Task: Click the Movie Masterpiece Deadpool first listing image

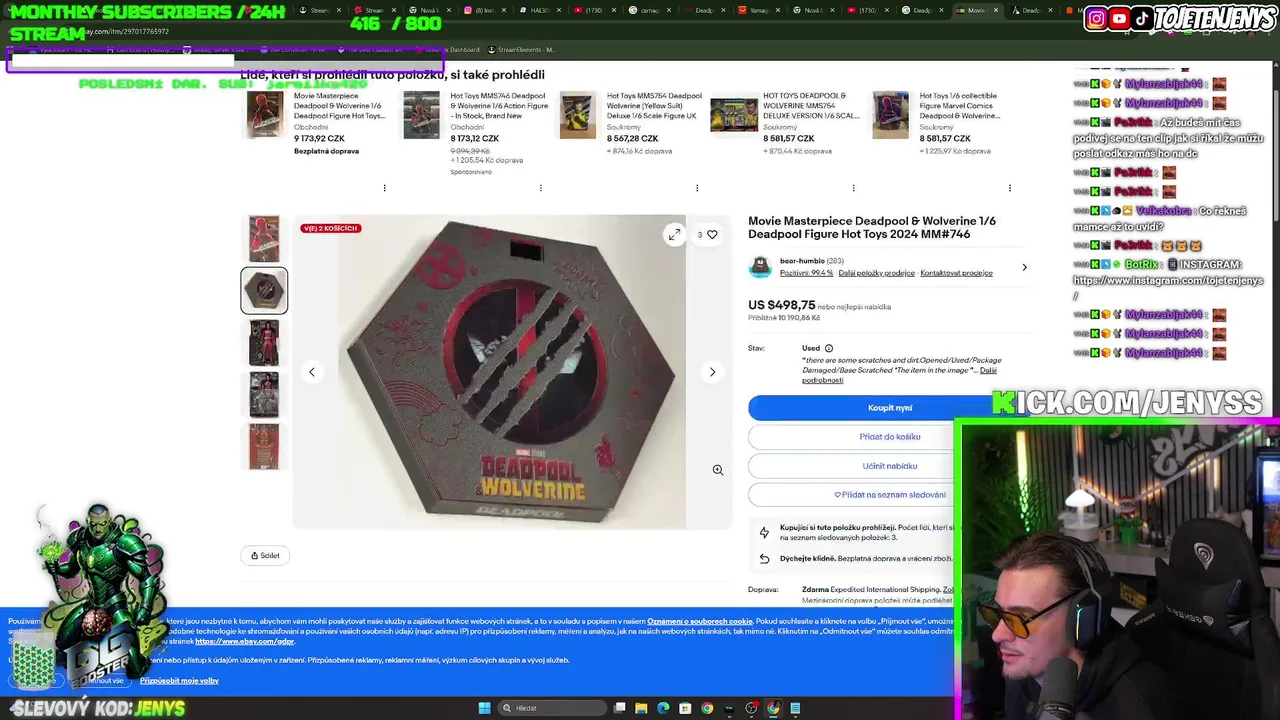Action: click(265, 114)
